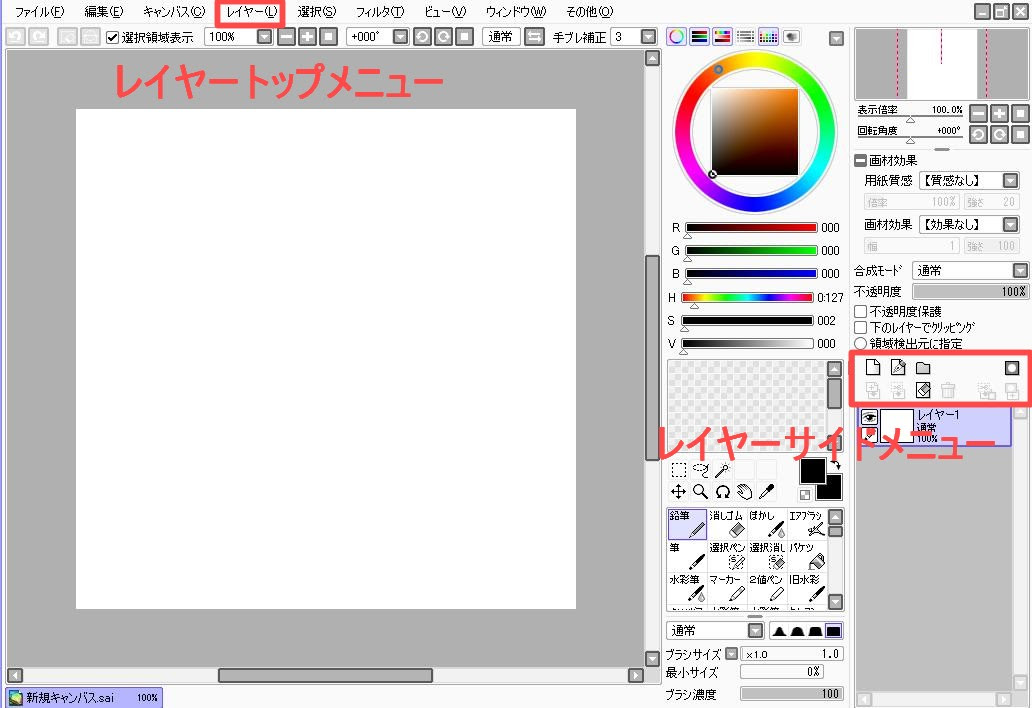The height and width of the screenshot is (708, 1032).
Task: Open the ファイル(F) menu
Action: click(39, 11)
